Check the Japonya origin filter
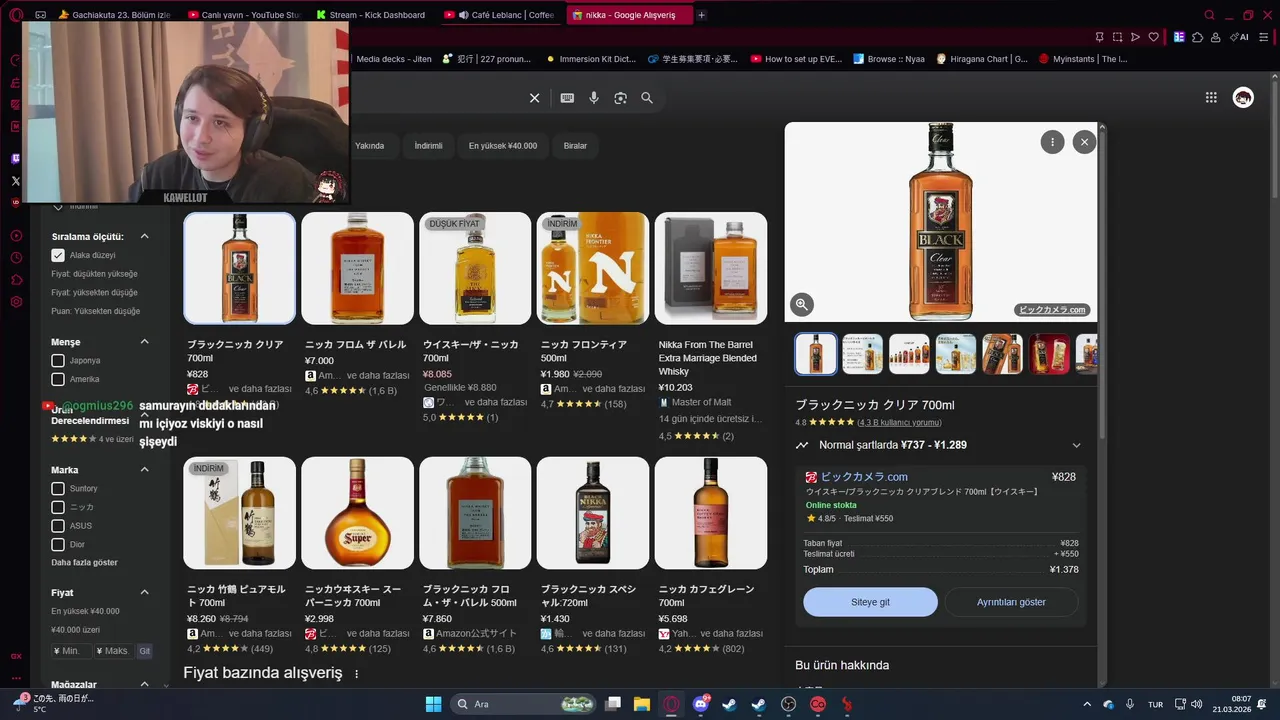Image resolution: width=1280 pixels, height=720 pixels. [58, 361]
